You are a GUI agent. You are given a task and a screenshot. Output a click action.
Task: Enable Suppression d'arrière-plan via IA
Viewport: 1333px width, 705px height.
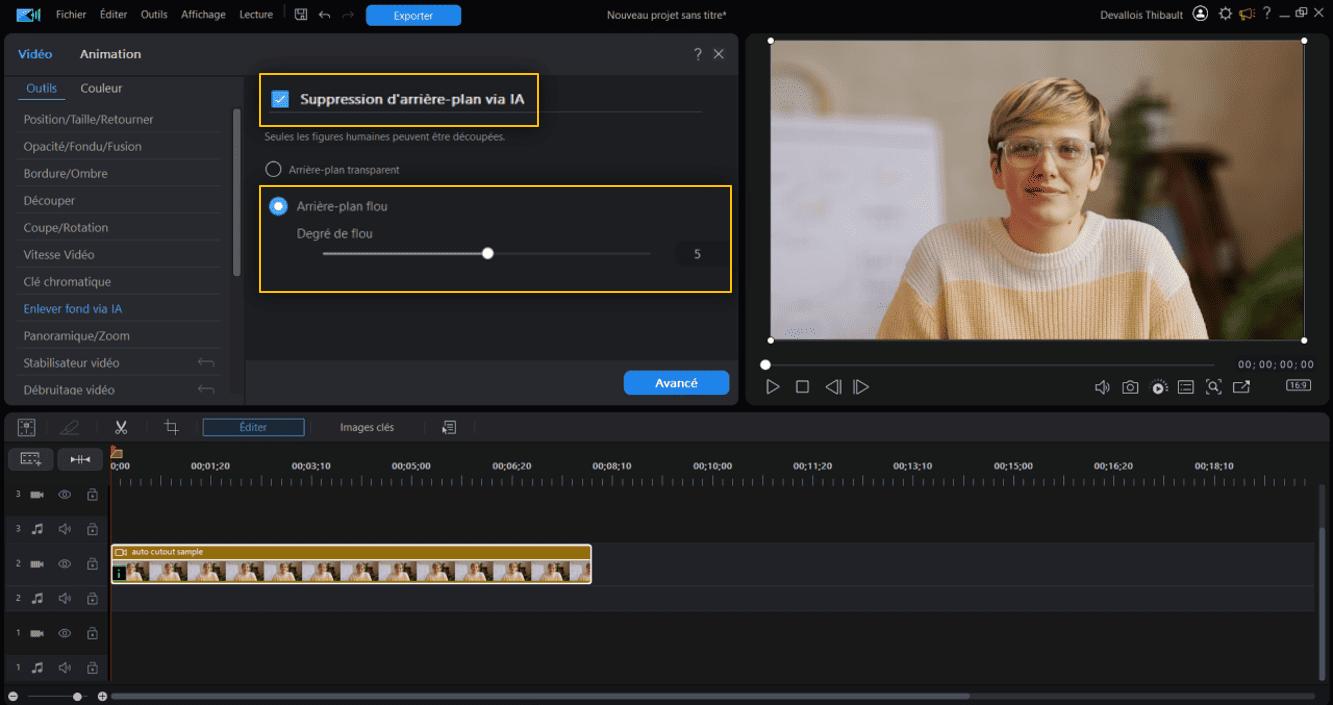[x=279, y=100]
